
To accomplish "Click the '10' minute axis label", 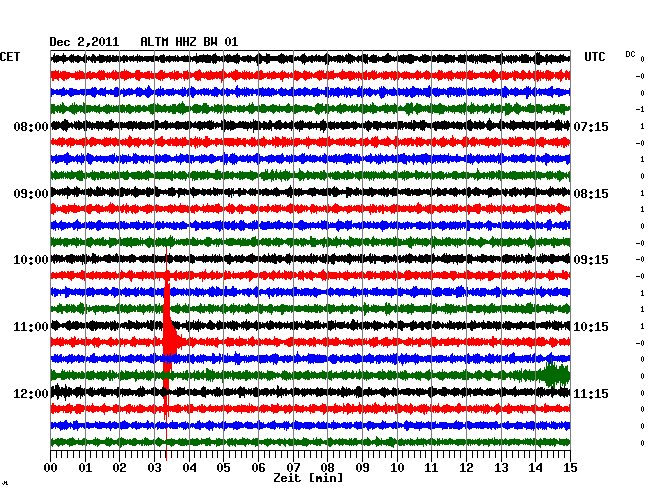I will tap(397, 468).
